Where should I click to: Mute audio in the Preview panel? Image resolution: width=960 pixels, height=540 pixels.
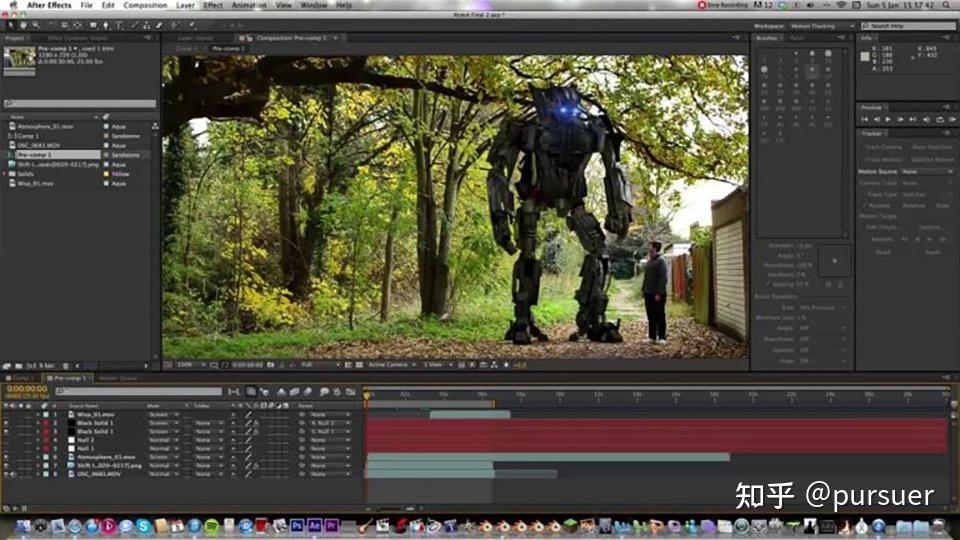coord(926,119)
